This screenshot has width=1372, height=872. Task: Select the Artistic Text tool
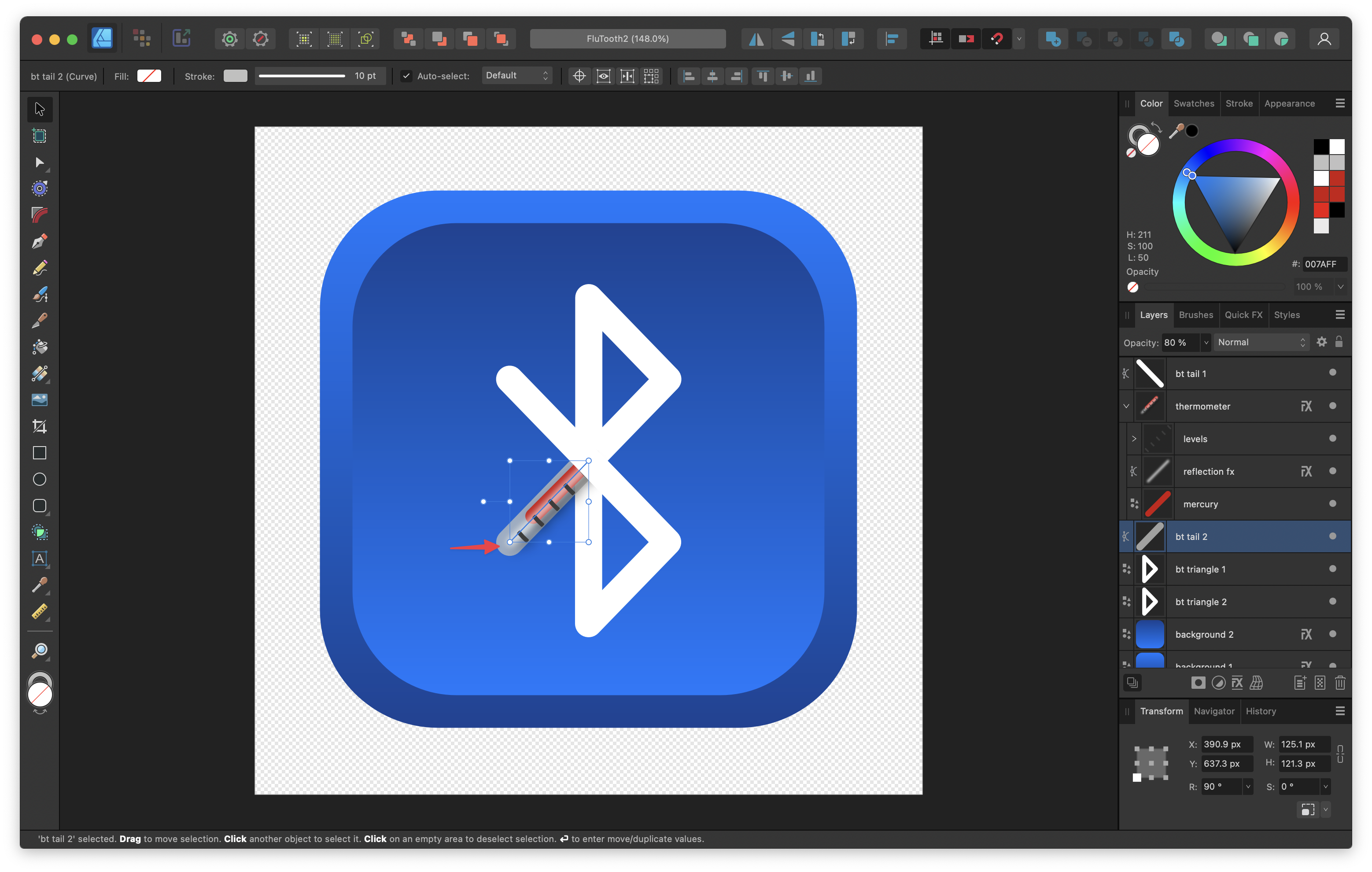(39, 558)
